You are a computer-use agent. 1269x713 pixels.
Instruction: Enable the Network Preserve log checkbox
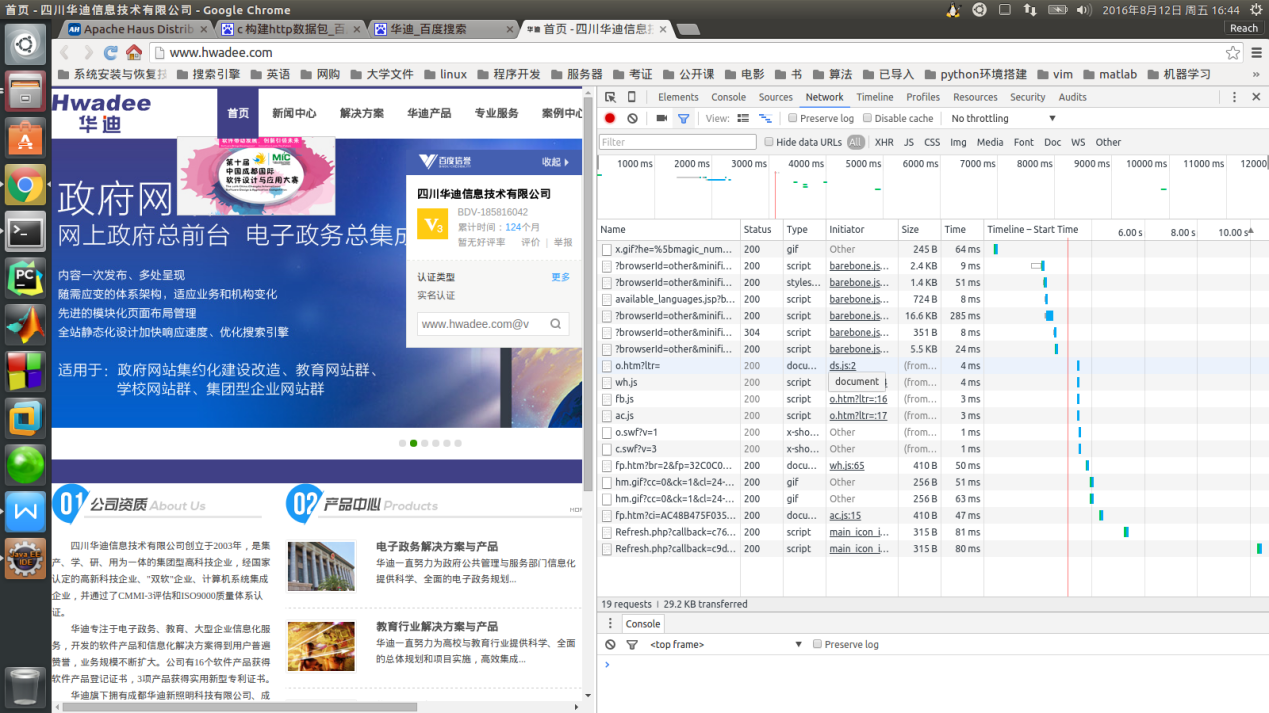793,118
